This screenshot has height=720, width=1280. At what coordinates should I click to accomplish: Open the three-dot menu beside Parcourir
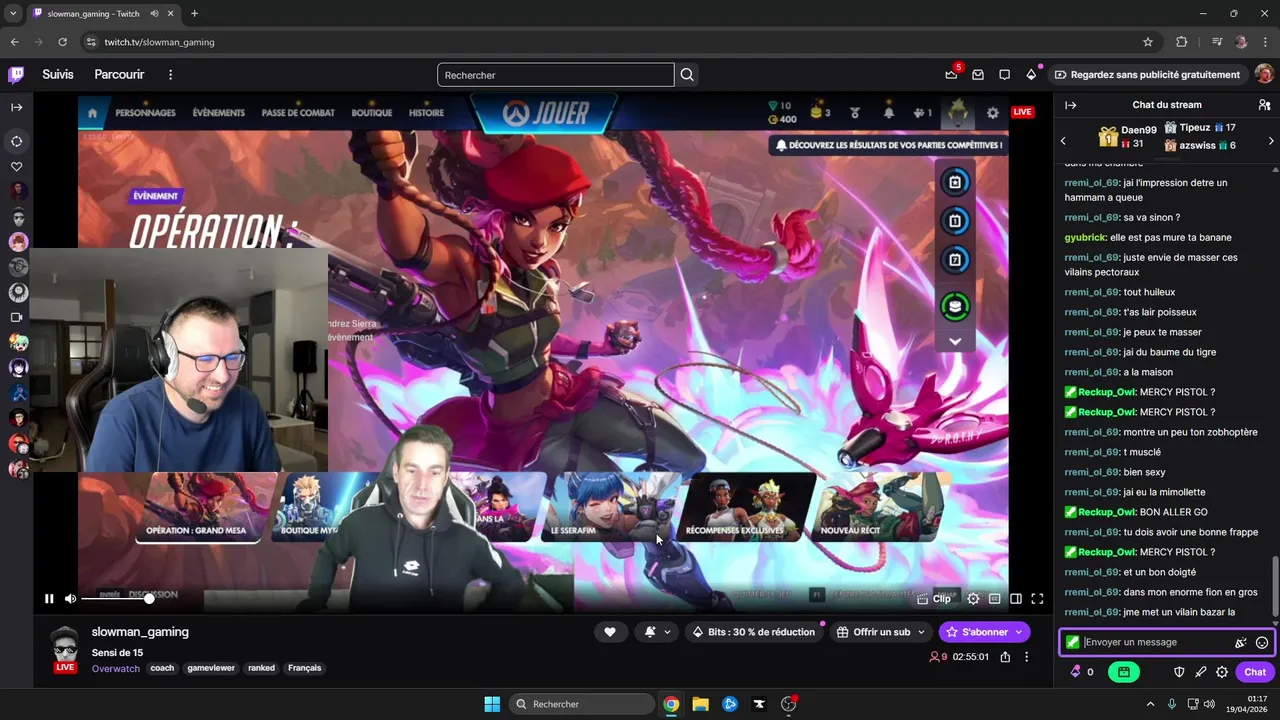[x=170, y=75]
